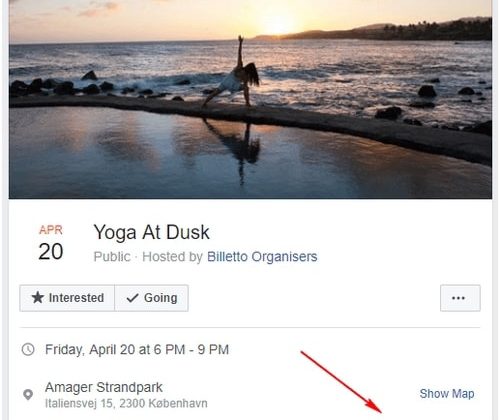The image size is (500, 420).
Task: Click the red arrow annotation
Action: click(x=341, y=382)
